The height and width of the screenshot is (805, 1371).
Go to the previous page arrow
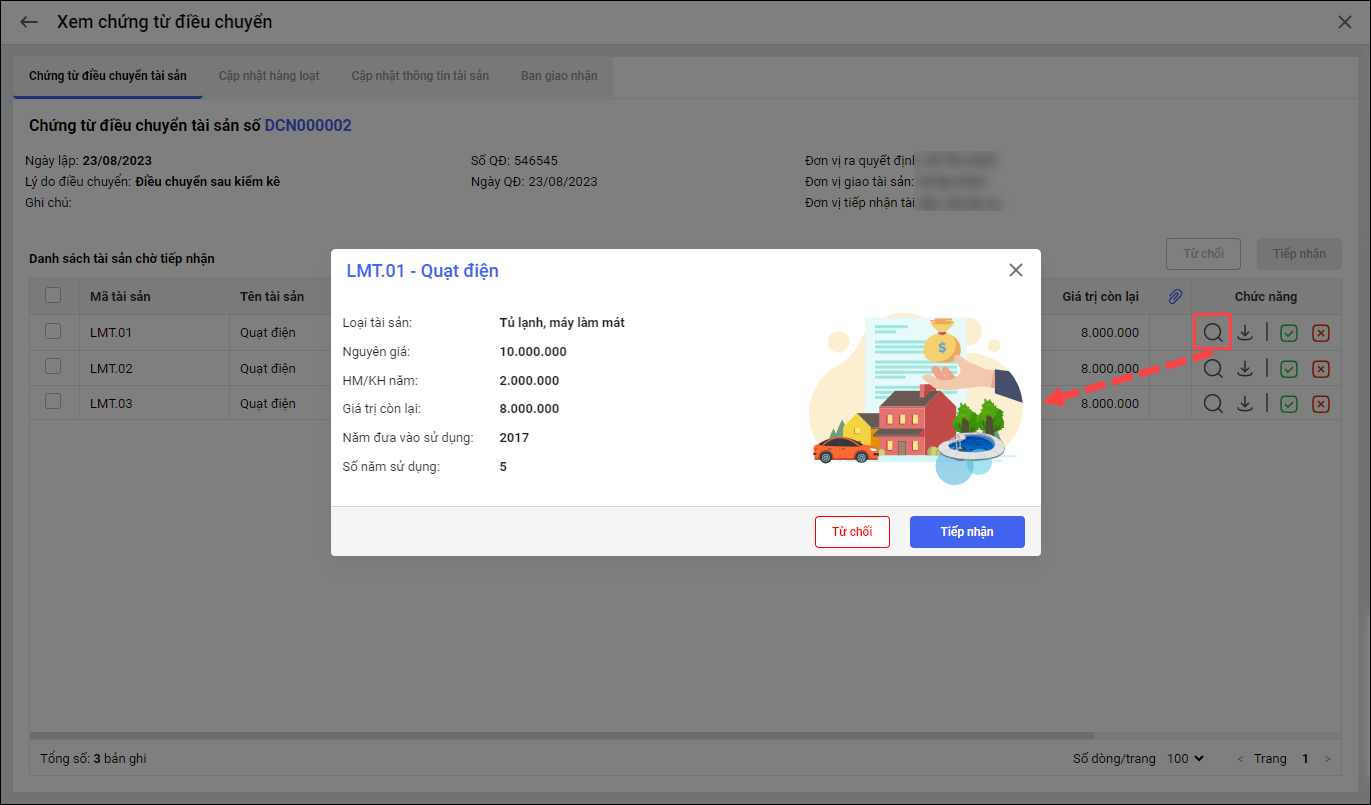1241,760
